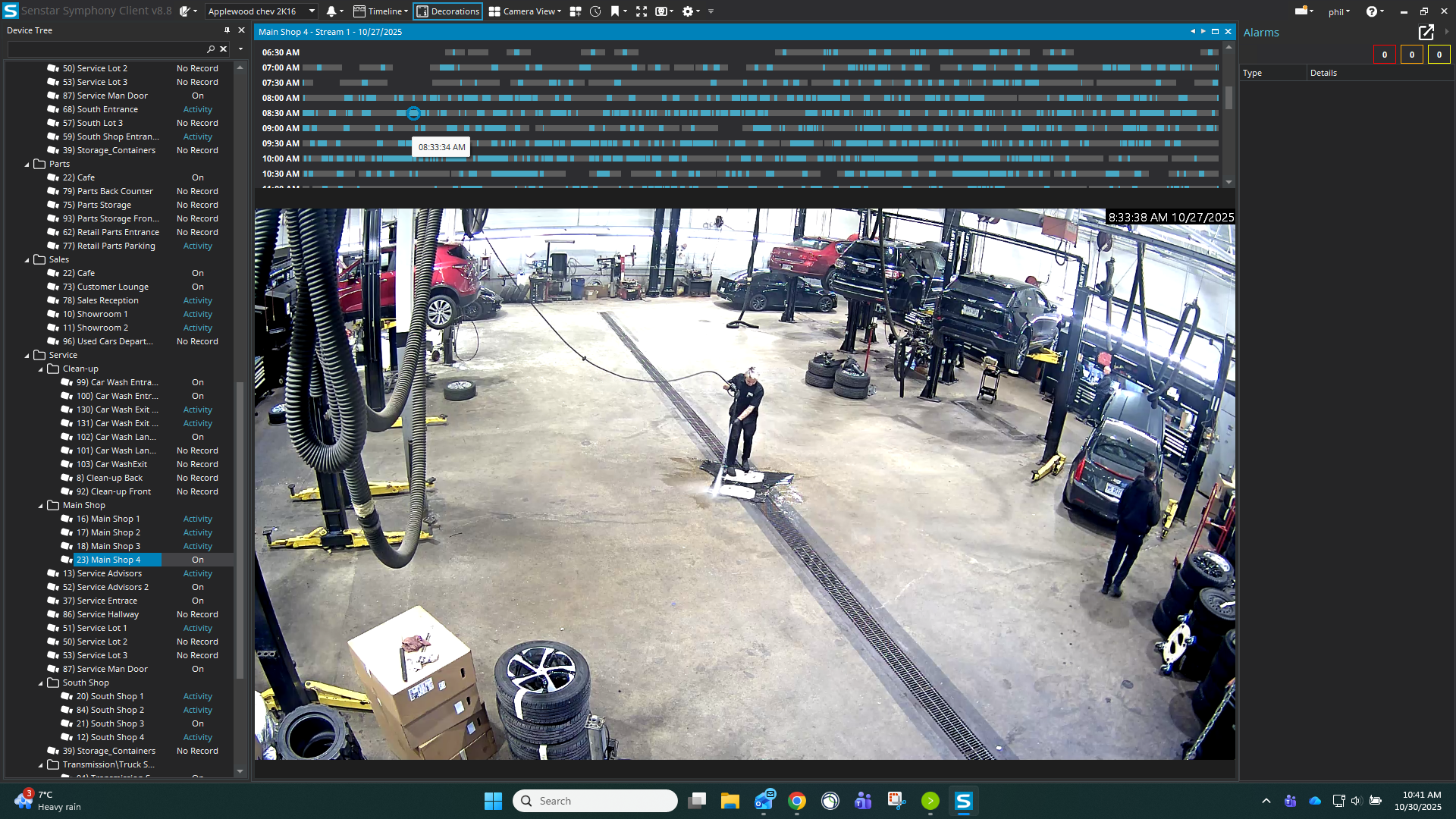Click the bookmark icon in toolbar
The width and height of the screenshot is (1456, 819).
tap(615, 11)
